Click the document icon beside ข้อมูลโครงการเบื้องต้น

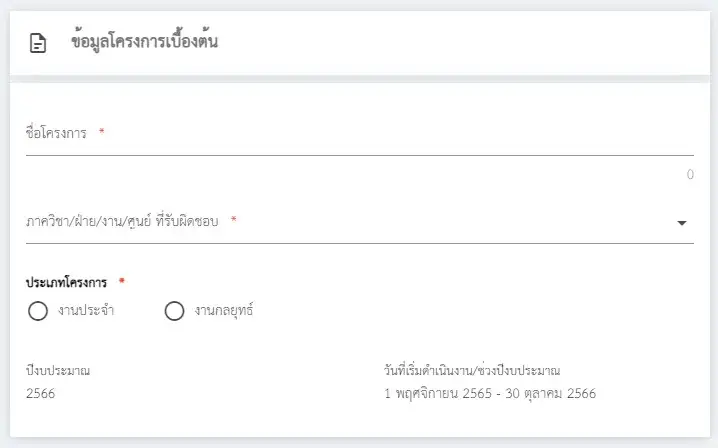[x=38, y=44]
